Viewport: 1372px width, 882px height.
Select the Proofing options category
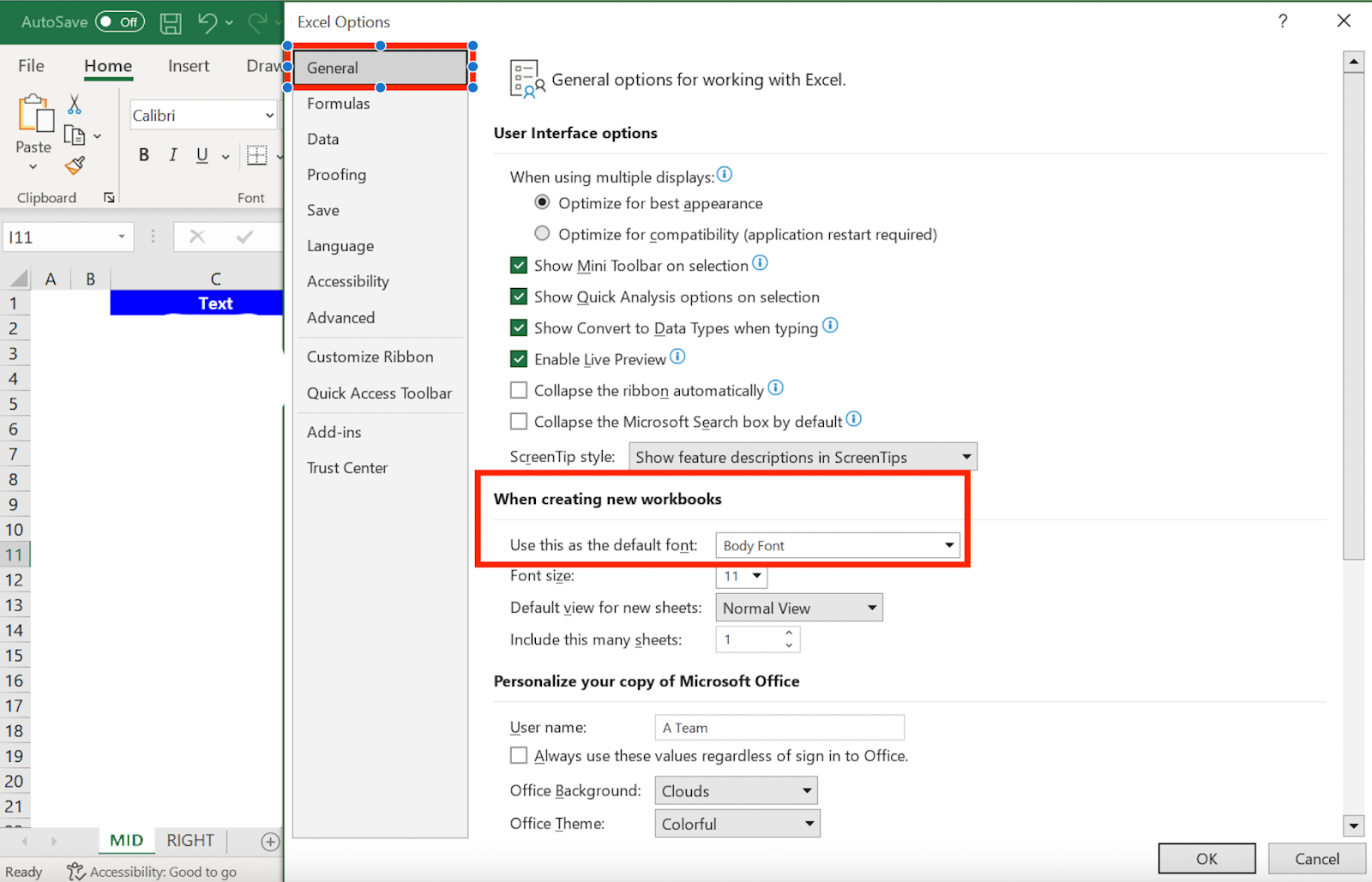pos(380,175)
